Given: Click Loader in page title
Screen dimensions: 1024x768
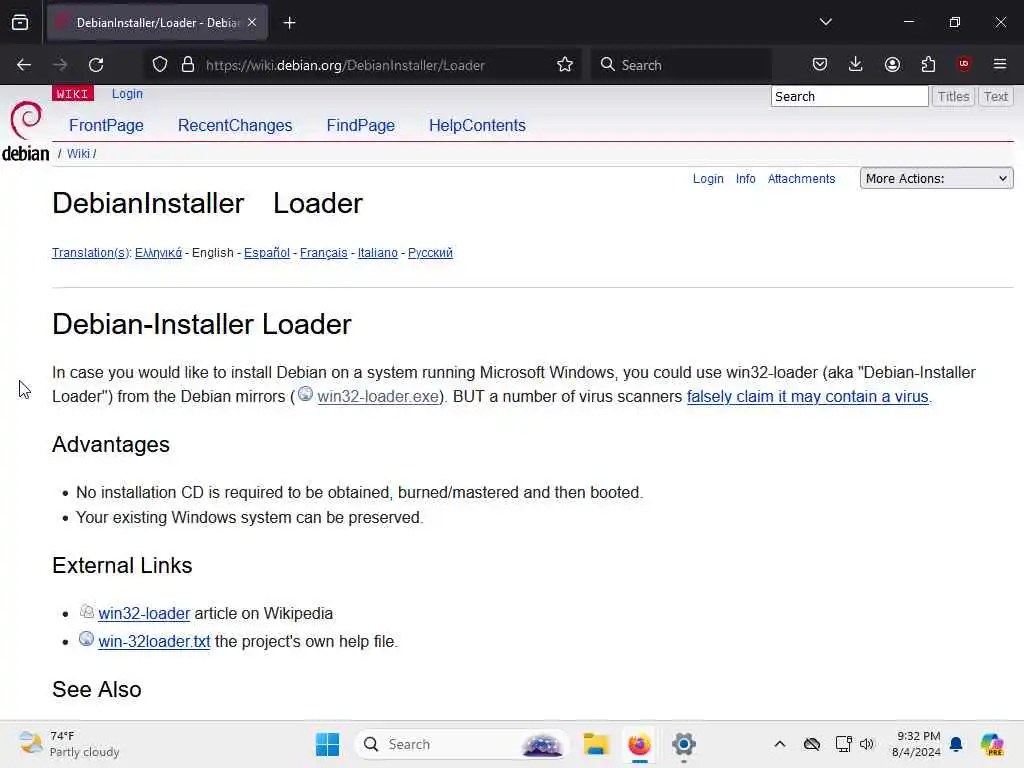Looking at the screenshot, I should [x=317, y=203].
